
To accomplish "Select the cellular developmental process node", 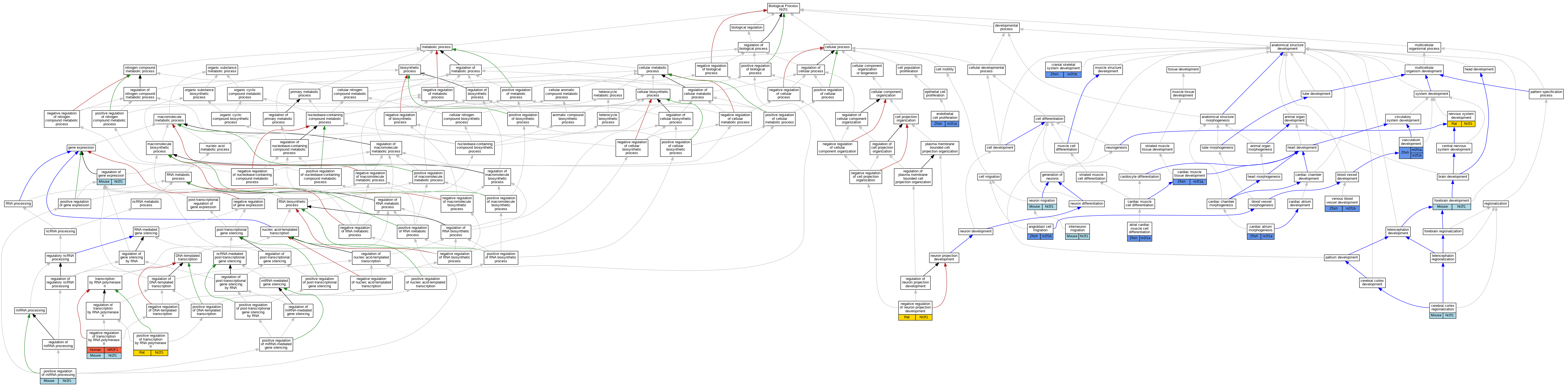I will tap(986, 70).
